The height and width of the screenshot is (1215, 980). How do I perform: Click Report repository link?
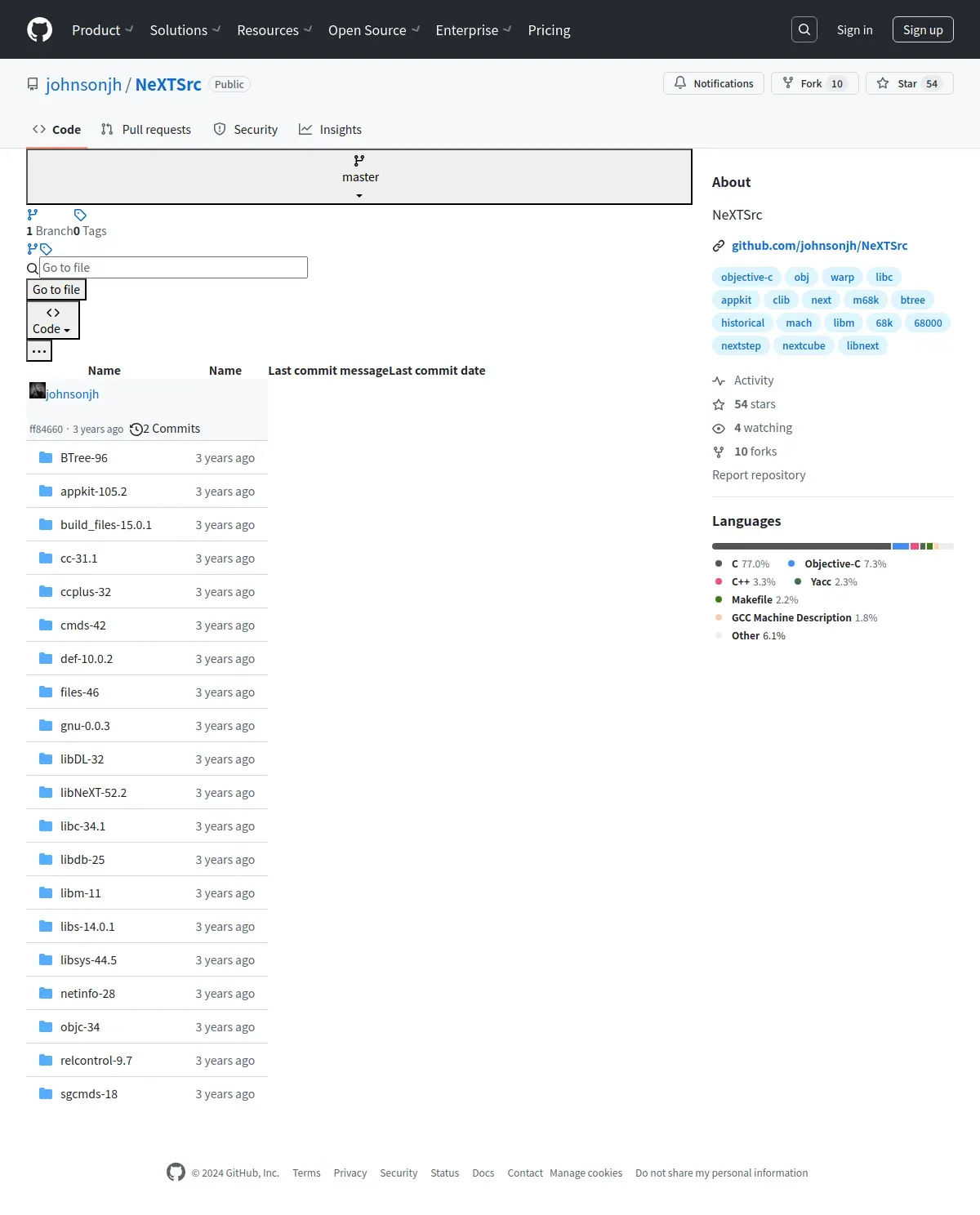(x=759, y=475)
